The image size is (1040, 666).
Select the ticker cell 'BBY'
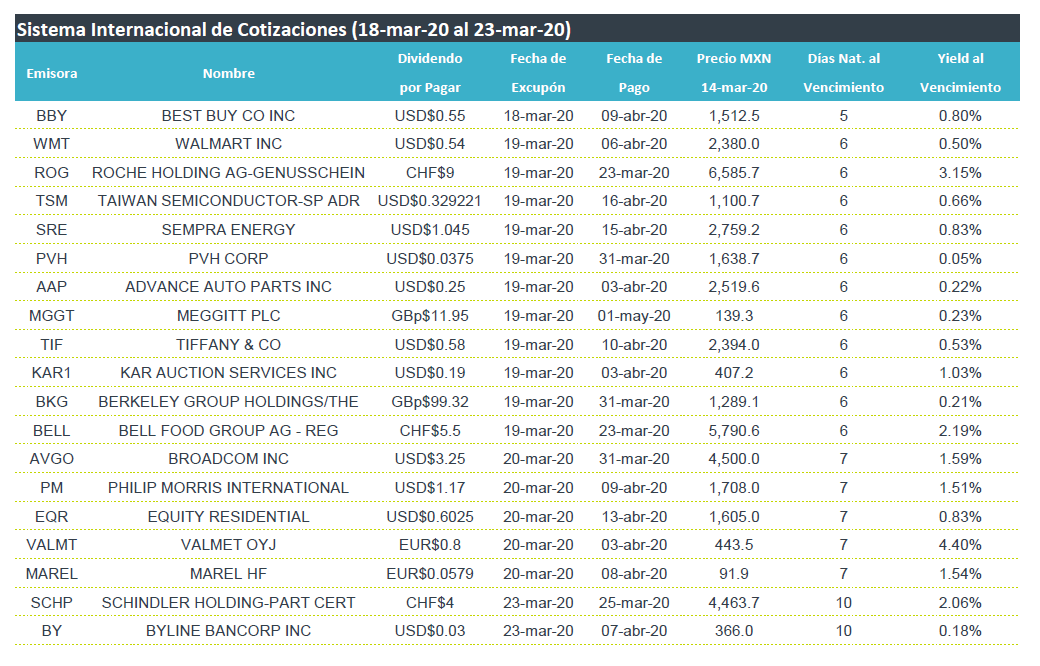coord(52,115)
